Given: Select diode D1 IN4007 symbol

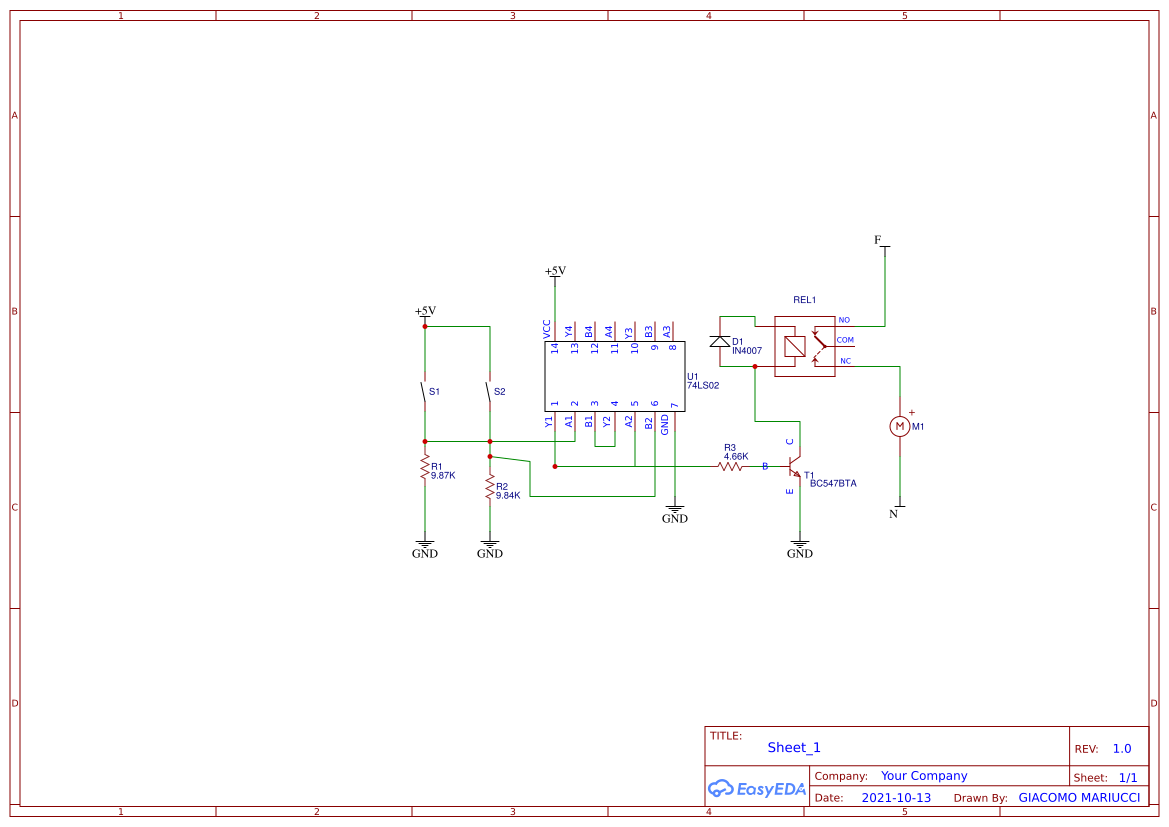Looking at the screenshot, I should (722, 340).
